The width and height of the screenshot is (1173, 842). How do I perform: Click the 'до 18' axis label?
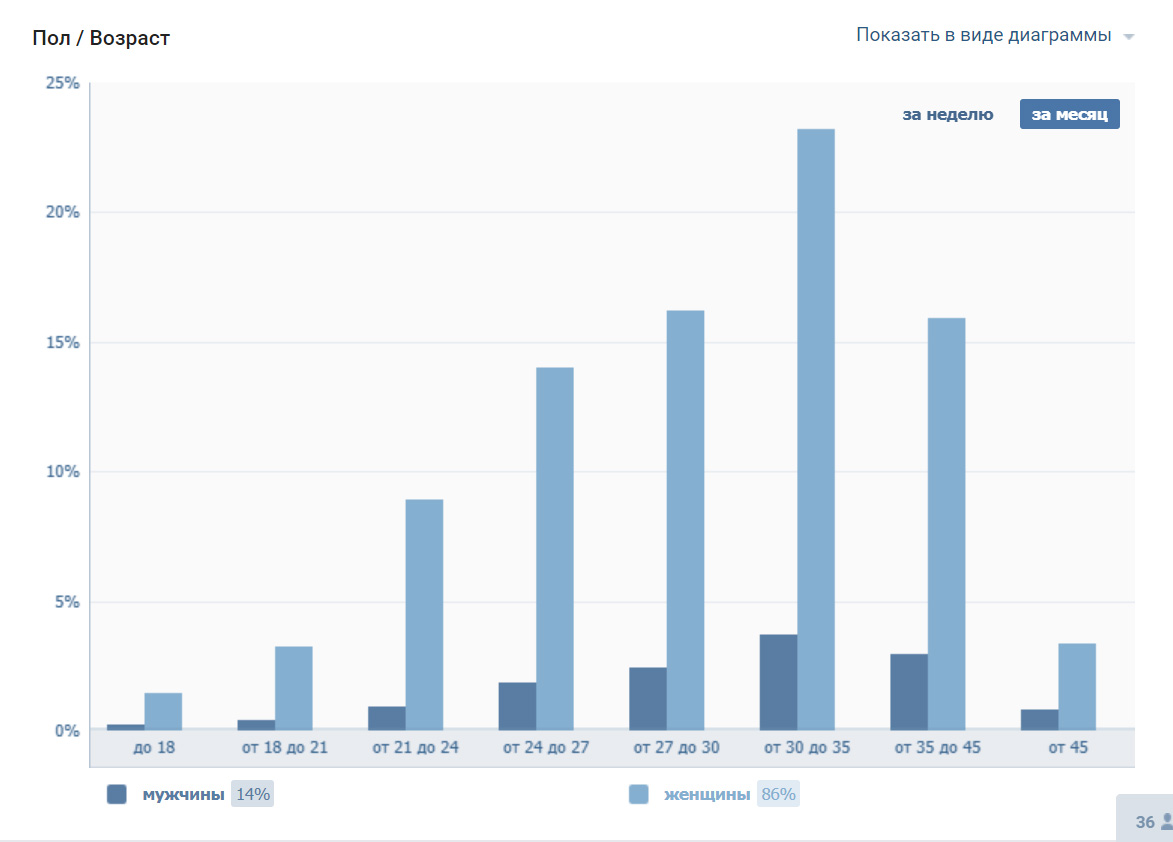[x=154, y=747]
